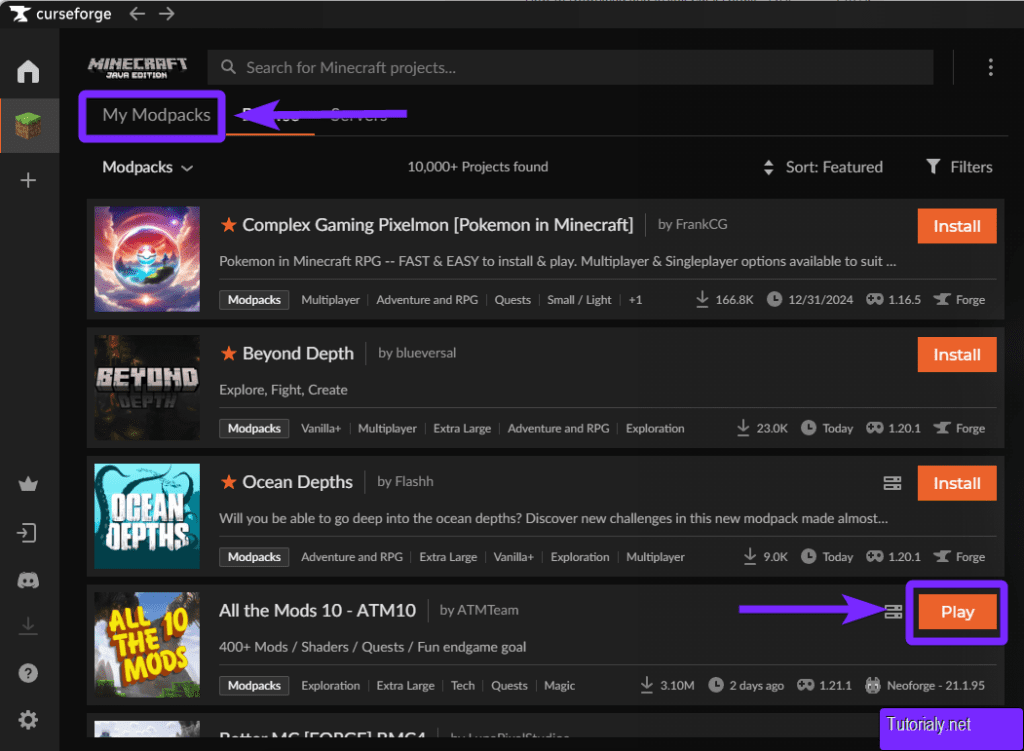The image size is (1024, 751).
Task: Open the Complex Gaming Pixelmon thumbnail
Action: (x=147, y=259)
